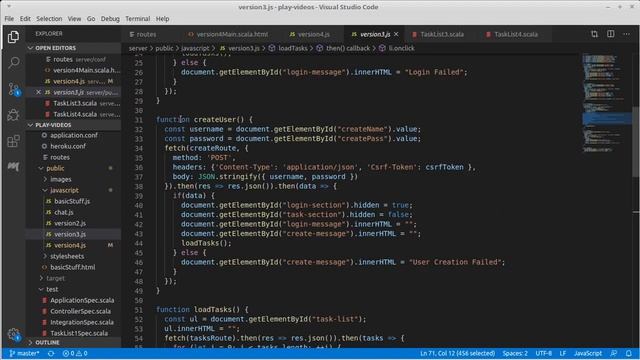Switch to the version4Main.scala.html tab
The width and height of the screenshot is (640, 360).
click(232, 34)
